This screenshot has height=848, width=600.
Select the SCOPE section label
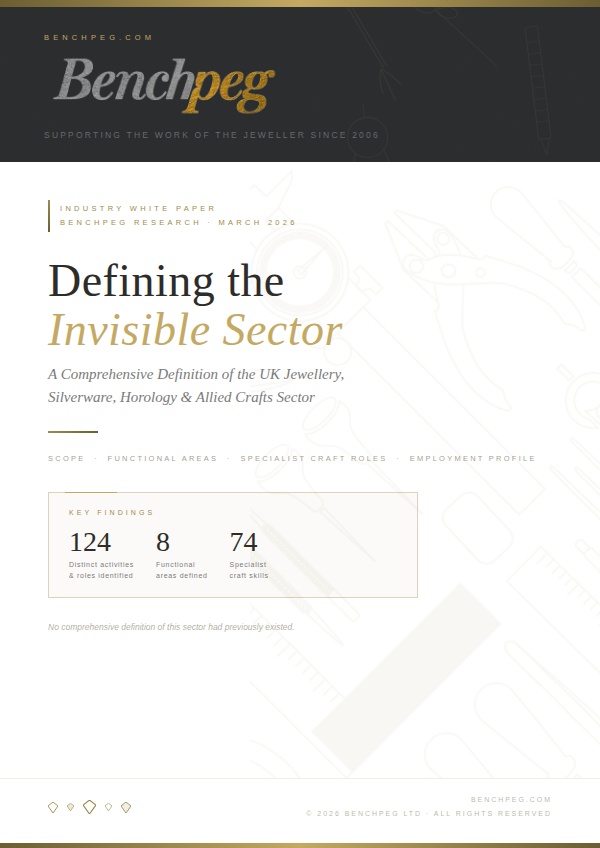point(66,458)
